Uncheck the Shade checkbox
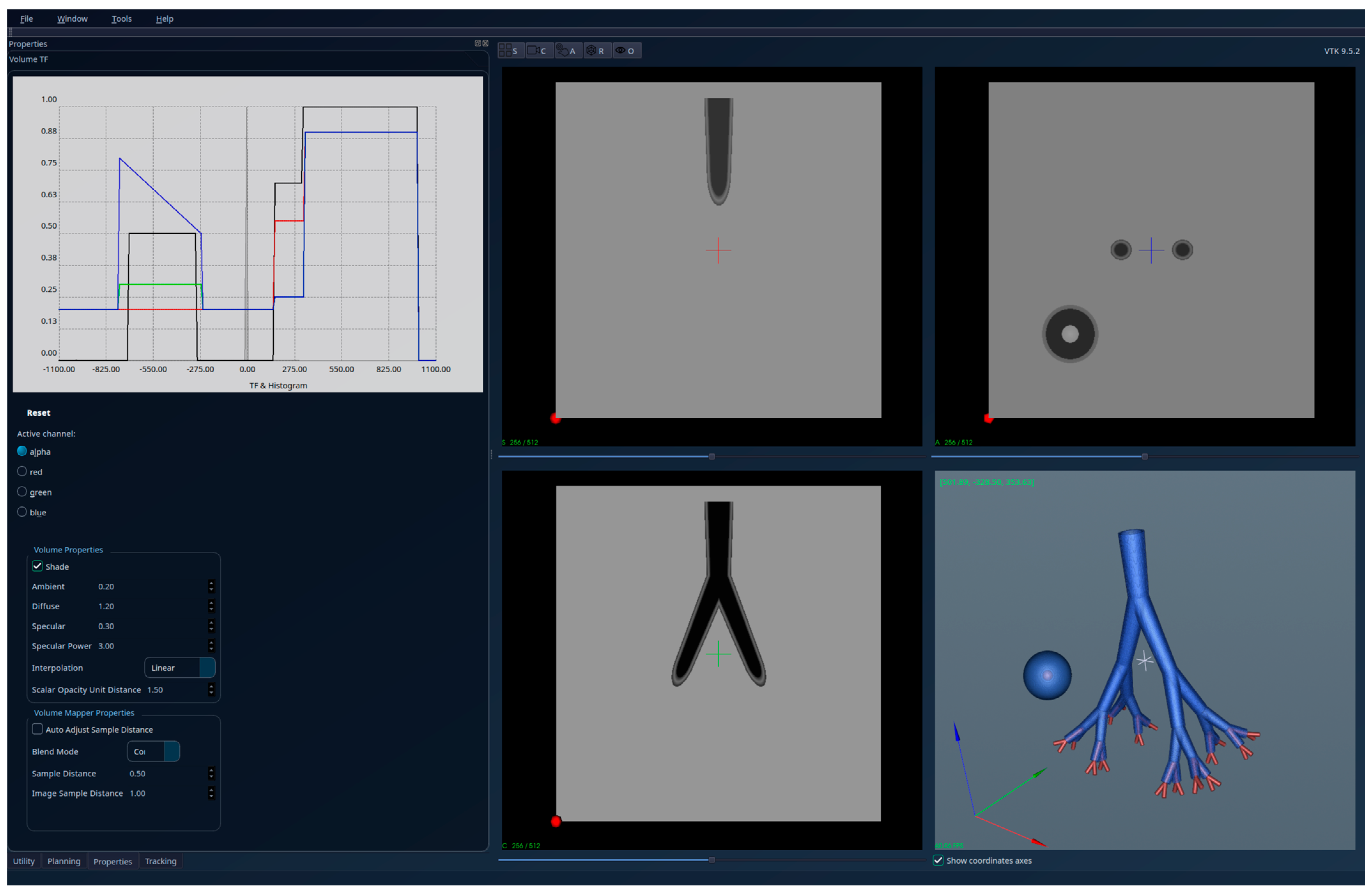Image resolution: width=1372 pixels, height=895 pixels. tap(37, 566)
